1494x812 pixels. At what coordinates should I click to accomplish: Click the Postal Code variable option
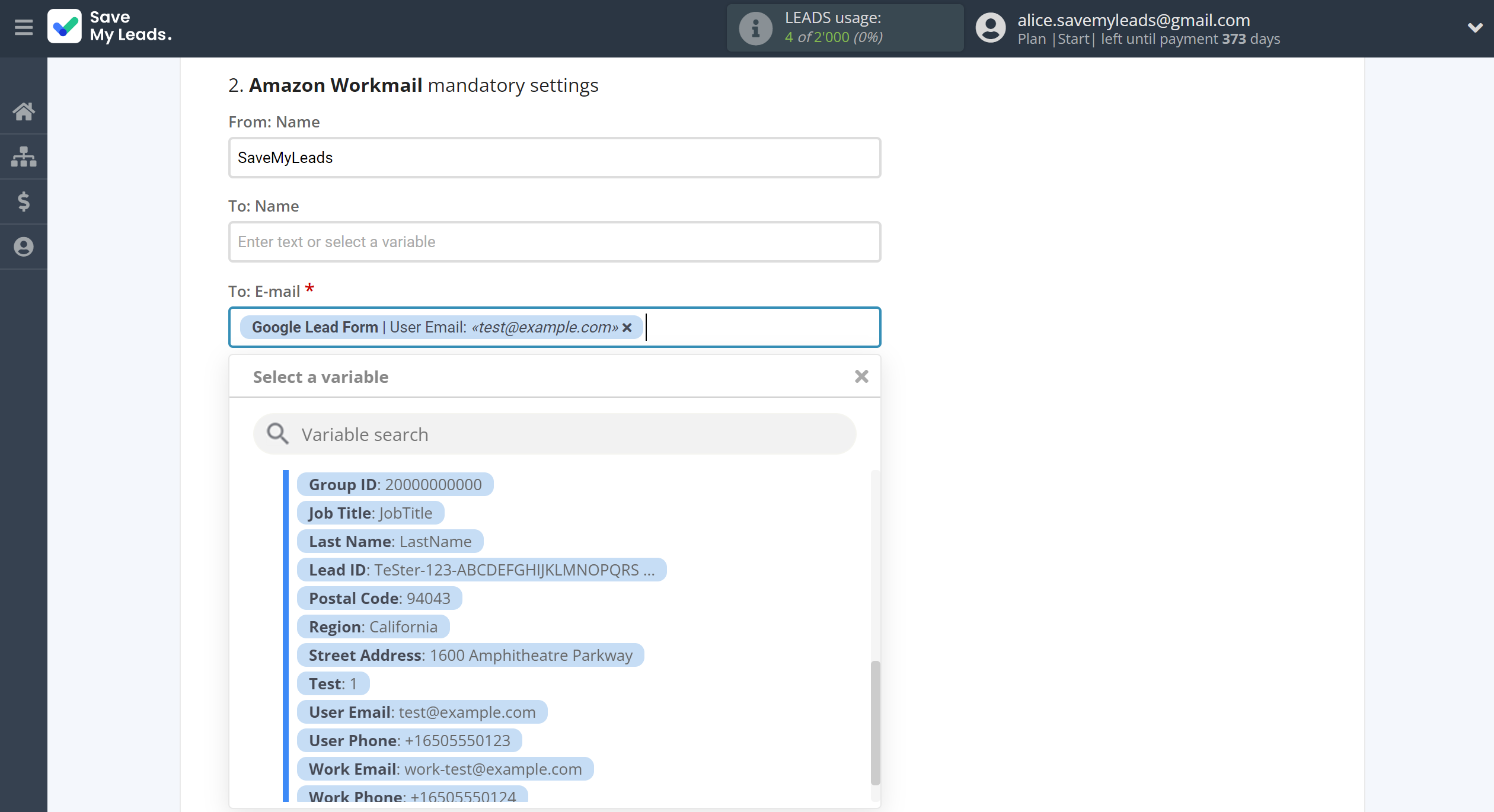(380, 598)
